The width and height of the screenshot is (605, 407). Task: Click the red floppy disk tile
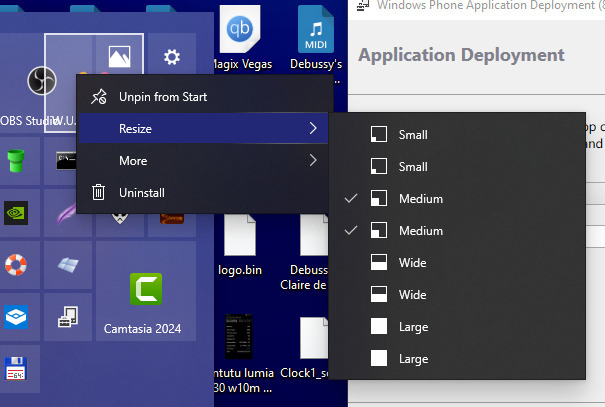coord(15,368)
